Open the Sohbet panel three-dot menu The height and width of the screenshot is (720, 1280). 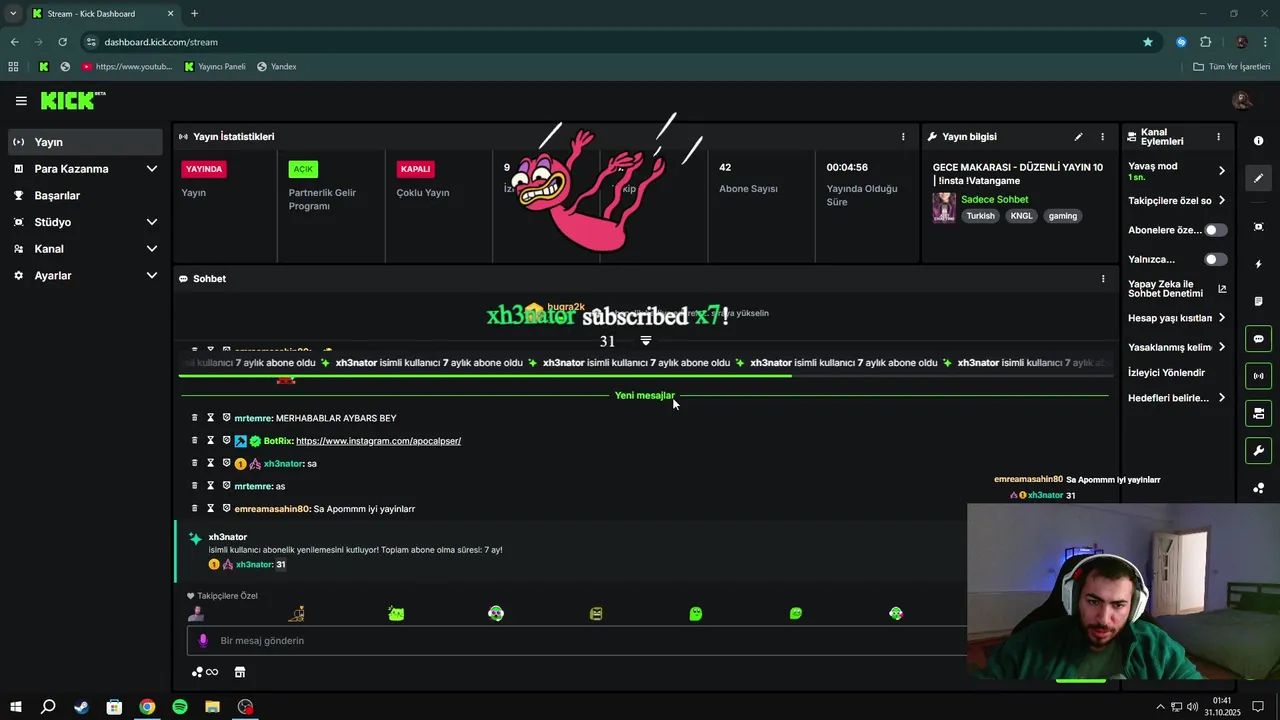coord(1103,279)
